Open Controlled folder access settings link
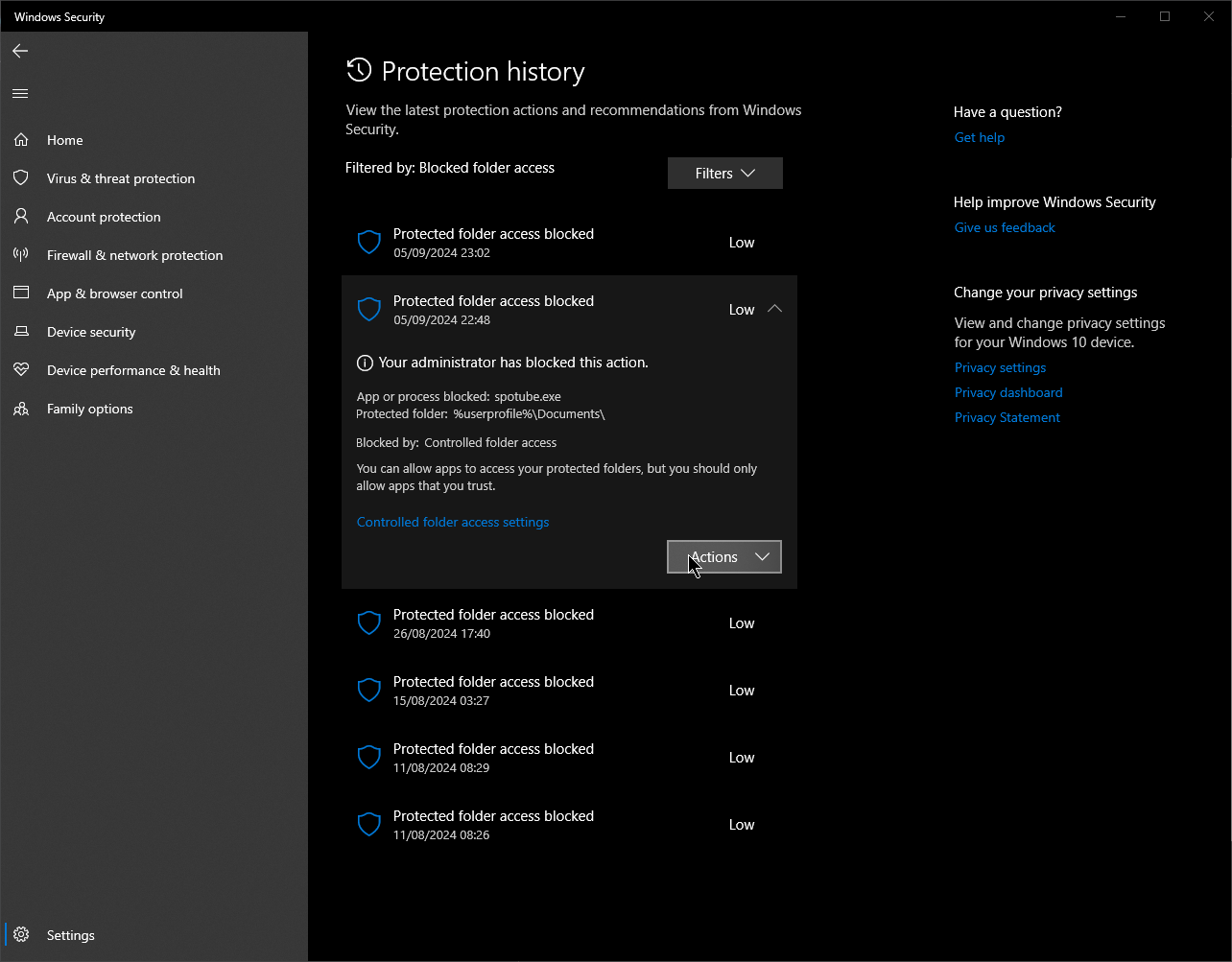The height and width of the screenshot is (962, 1232). pos(453,522)
